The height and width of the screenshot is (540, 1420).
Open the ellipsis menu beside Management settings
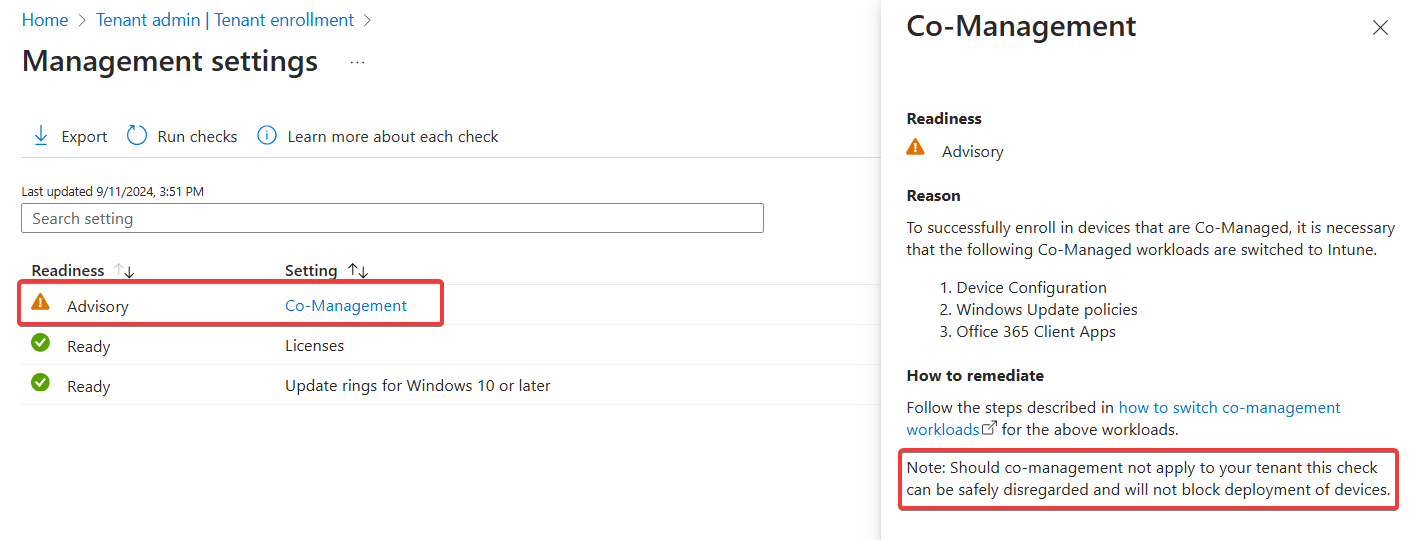click(x=357, y=62)
